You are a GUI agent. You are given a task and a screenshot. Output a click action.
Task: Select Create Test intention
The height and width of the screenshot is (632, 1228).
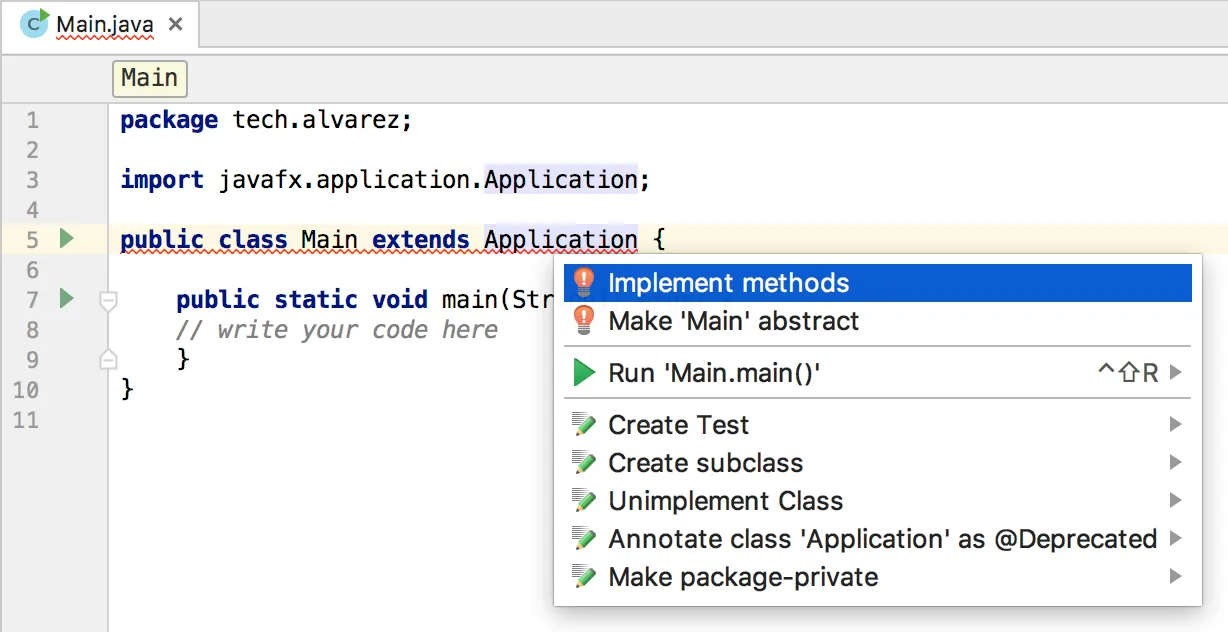point(877,425)
